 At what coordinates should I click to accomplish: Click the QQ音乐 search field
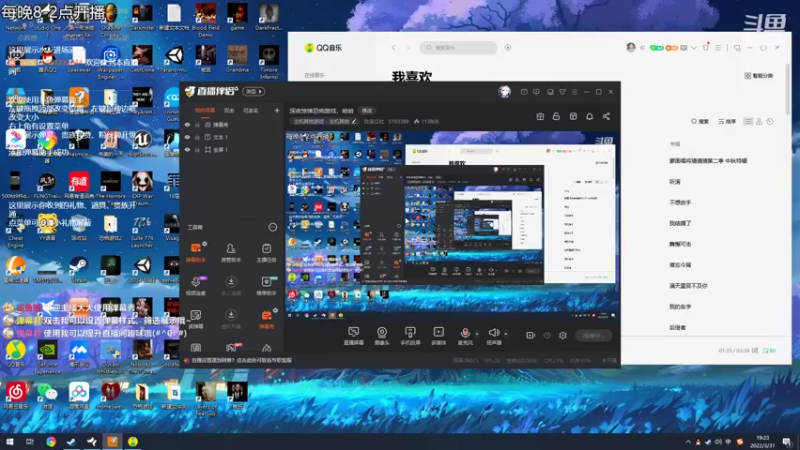pyautogui.click(x=458, y=47)
